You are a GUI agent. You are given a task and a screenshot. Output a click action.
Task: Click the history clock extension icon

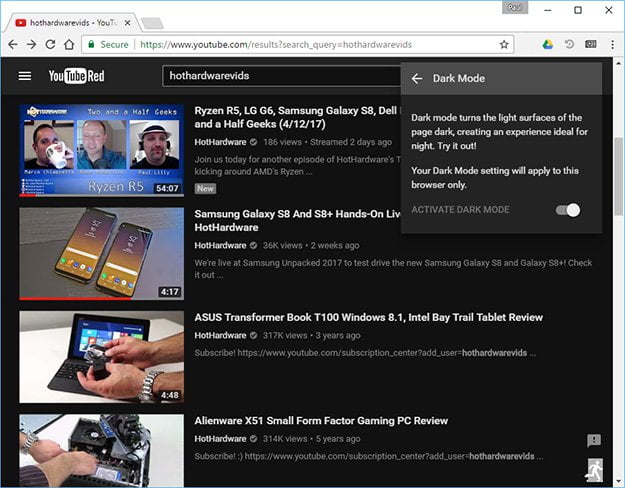coord(569,44)
